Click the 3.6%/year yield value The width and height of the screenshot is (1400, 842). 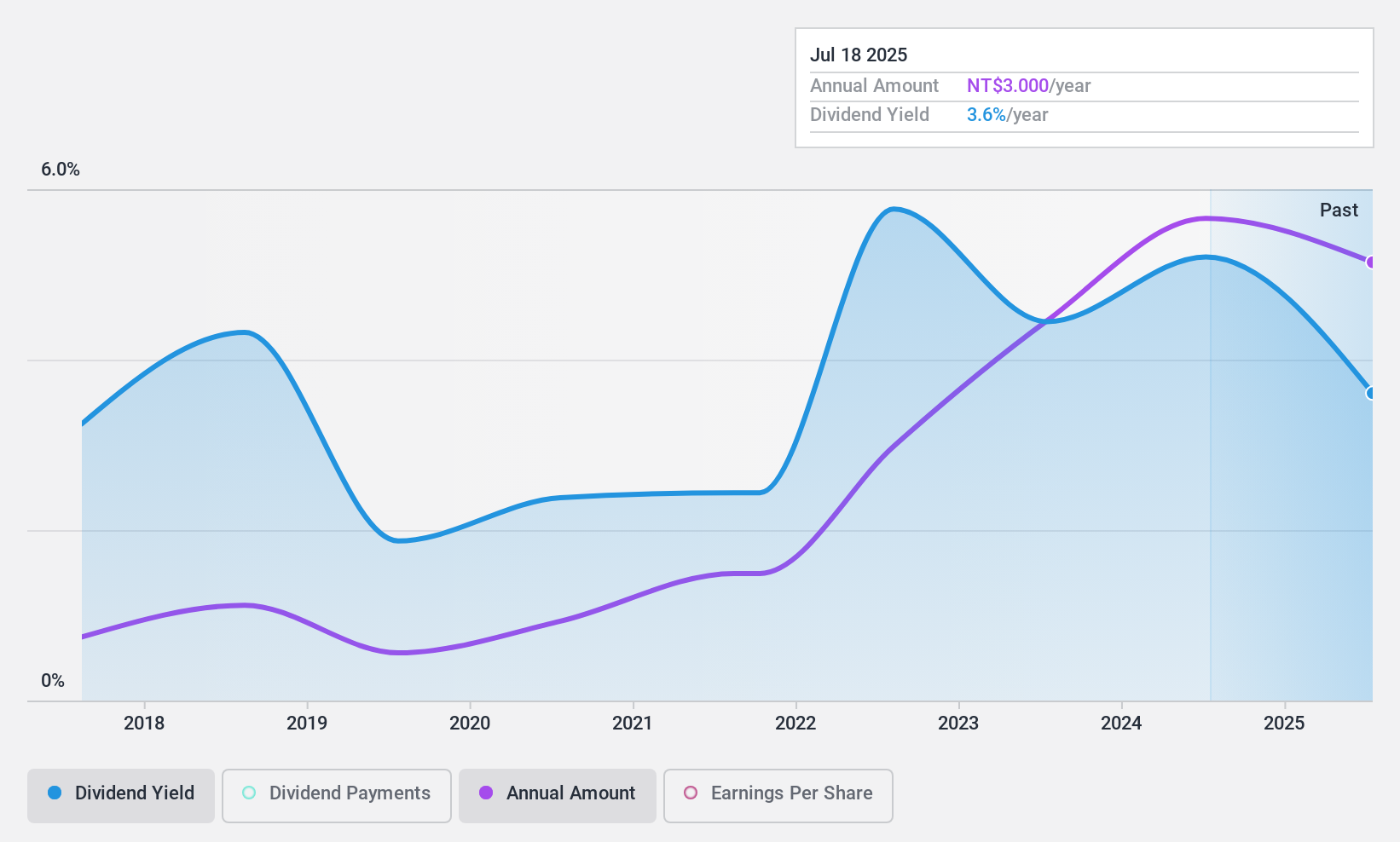coord(1008,115)
